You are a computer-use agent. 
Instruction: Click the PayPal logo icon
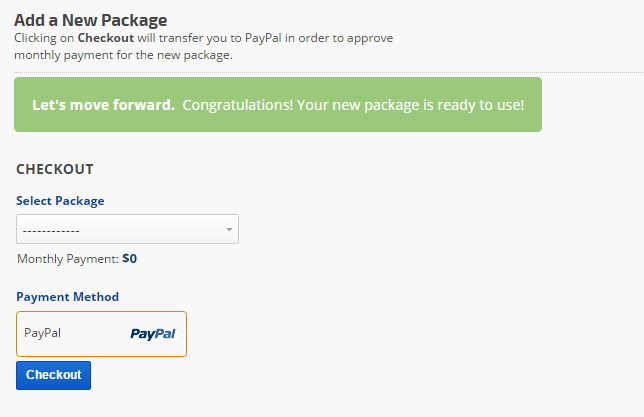coord(152,334)
